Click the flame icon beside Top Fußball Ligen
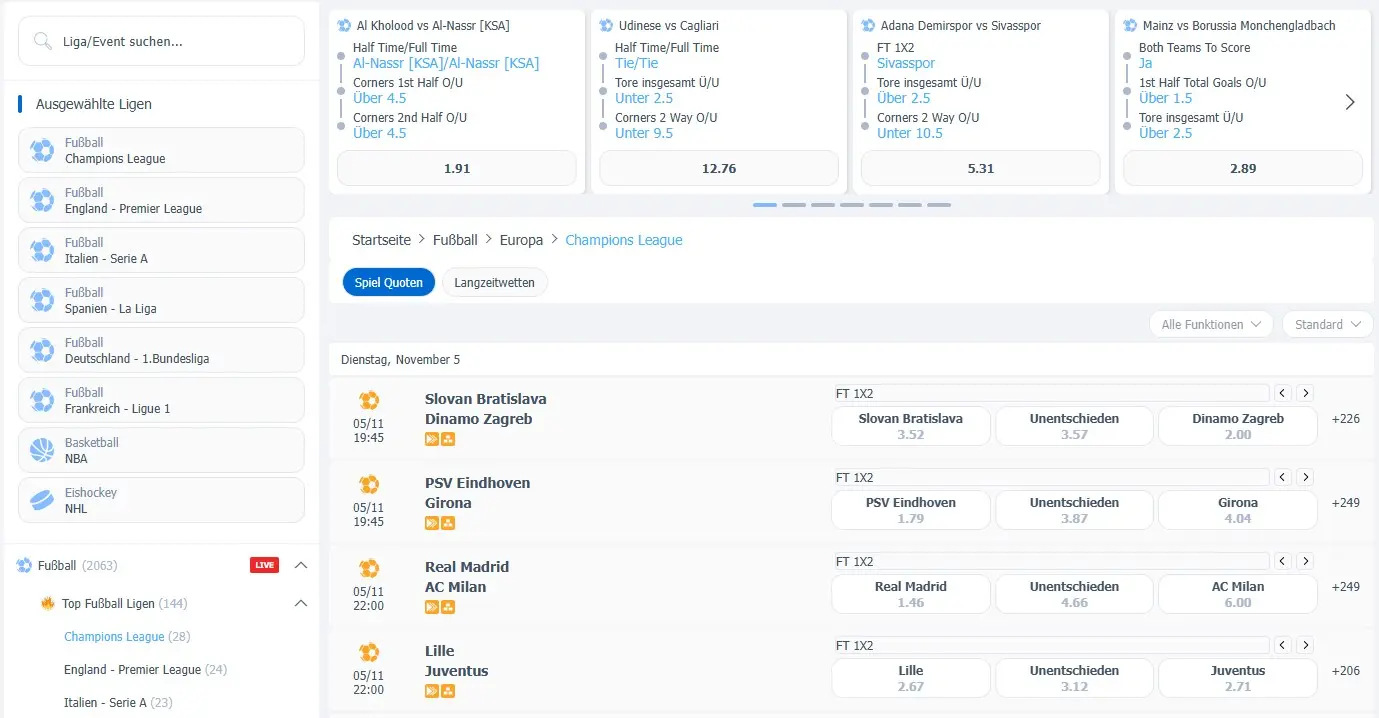The width and height of the screenshot is (1379, 718). [x=47, y=603]
